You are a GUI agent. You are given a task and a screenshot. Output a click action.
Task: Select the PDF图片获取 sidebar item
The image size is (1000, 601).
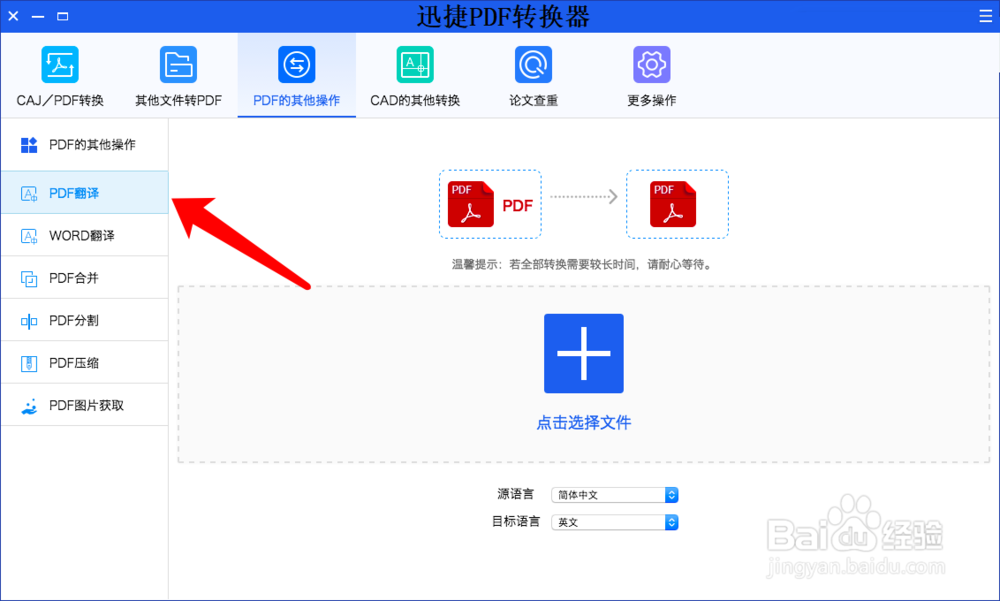coord(84,405)
